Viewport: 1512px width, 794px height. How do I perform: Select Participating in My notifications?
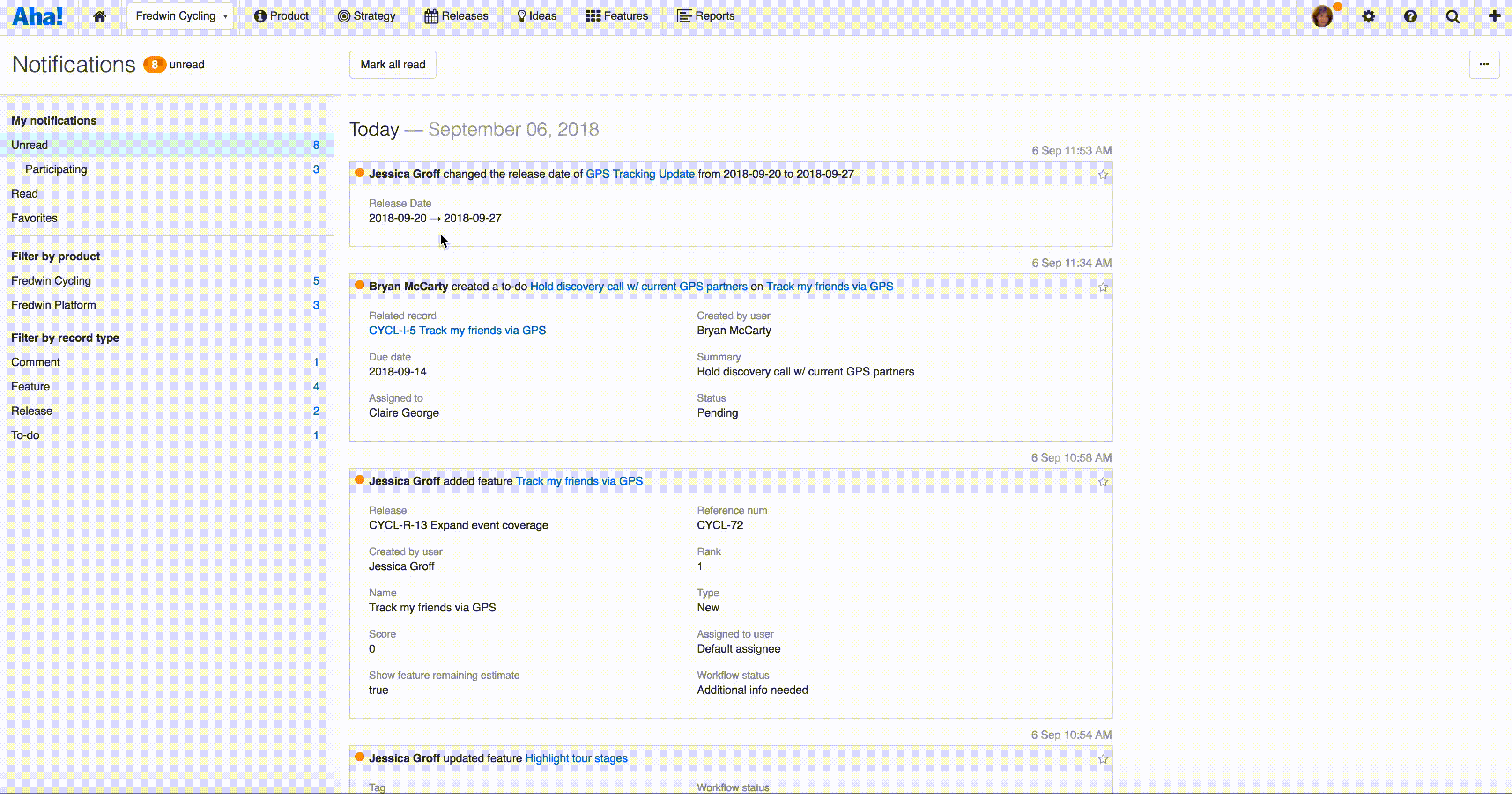[56, 169]
